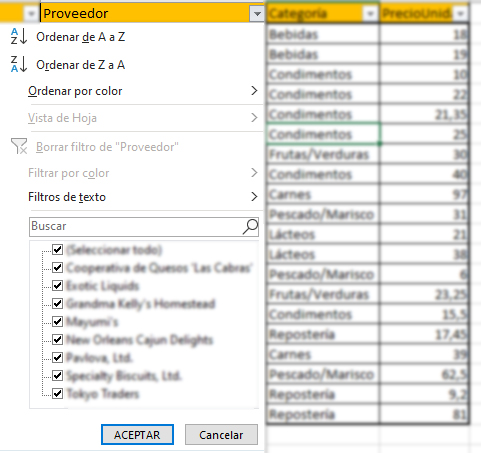The image size is (481, 453).
Task: Click the clear filter funnel icon
Action: 19,146
